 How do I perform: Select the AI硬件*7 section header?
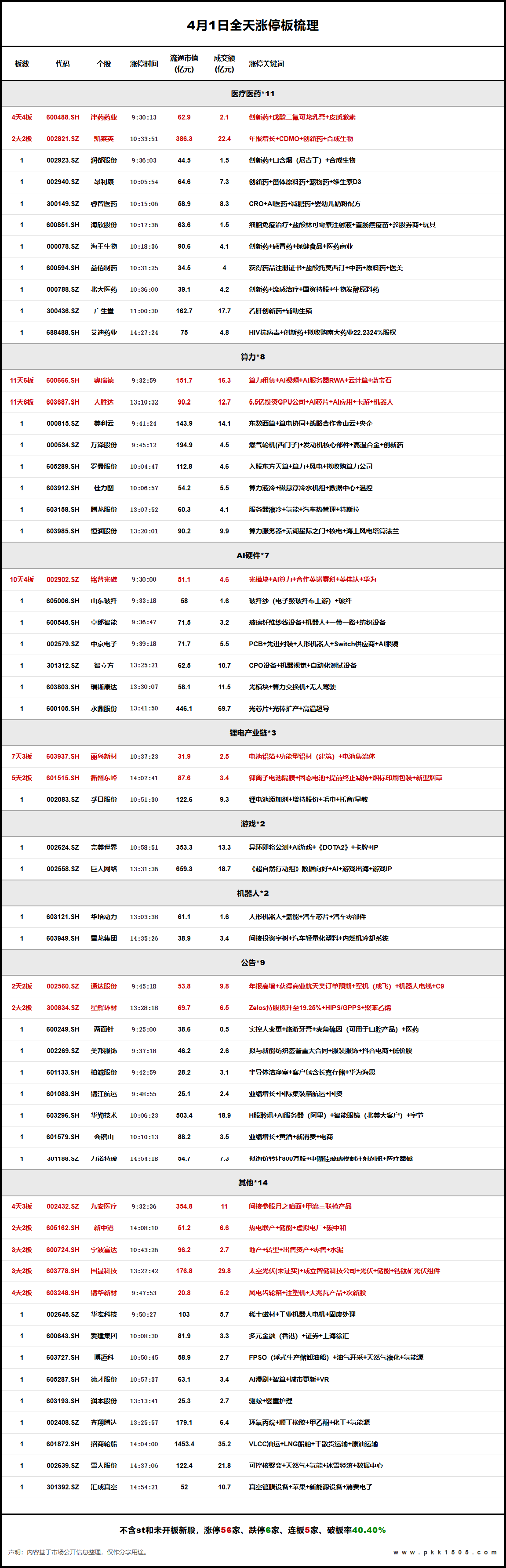[x=253, y=555]
